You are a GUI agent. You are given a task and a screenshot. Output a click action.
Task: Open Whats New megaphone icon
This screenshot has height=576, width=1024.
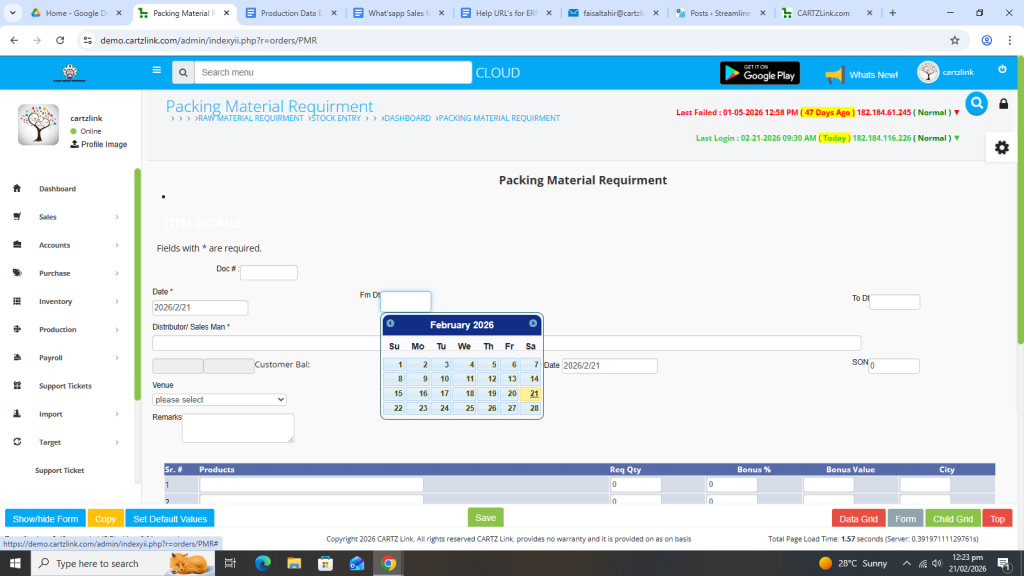point(834,75)
